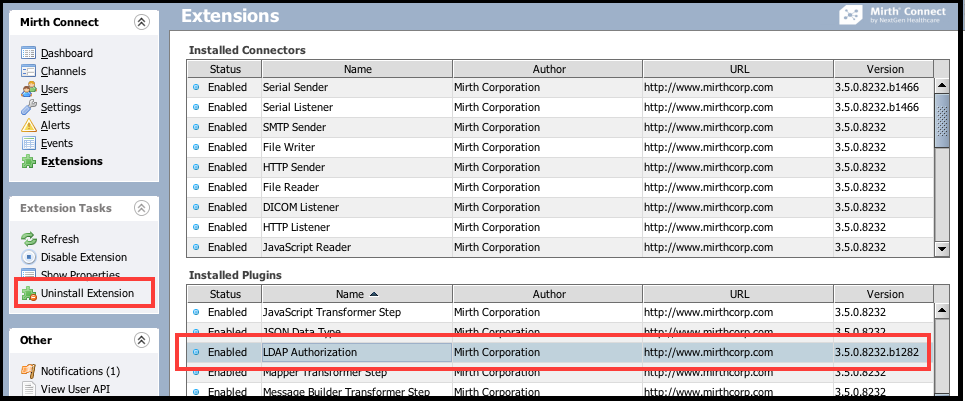
Task: Open Notifications (1)
Action: pos(81,371)
